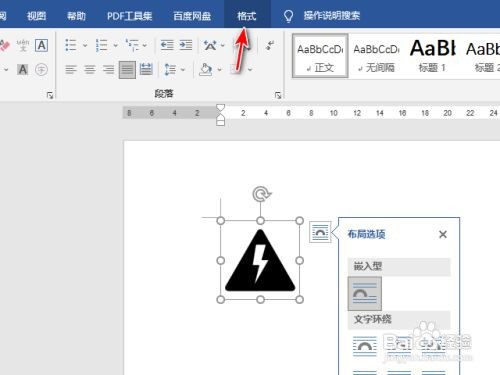Apply numbered list formatting

tap(101, 45)
